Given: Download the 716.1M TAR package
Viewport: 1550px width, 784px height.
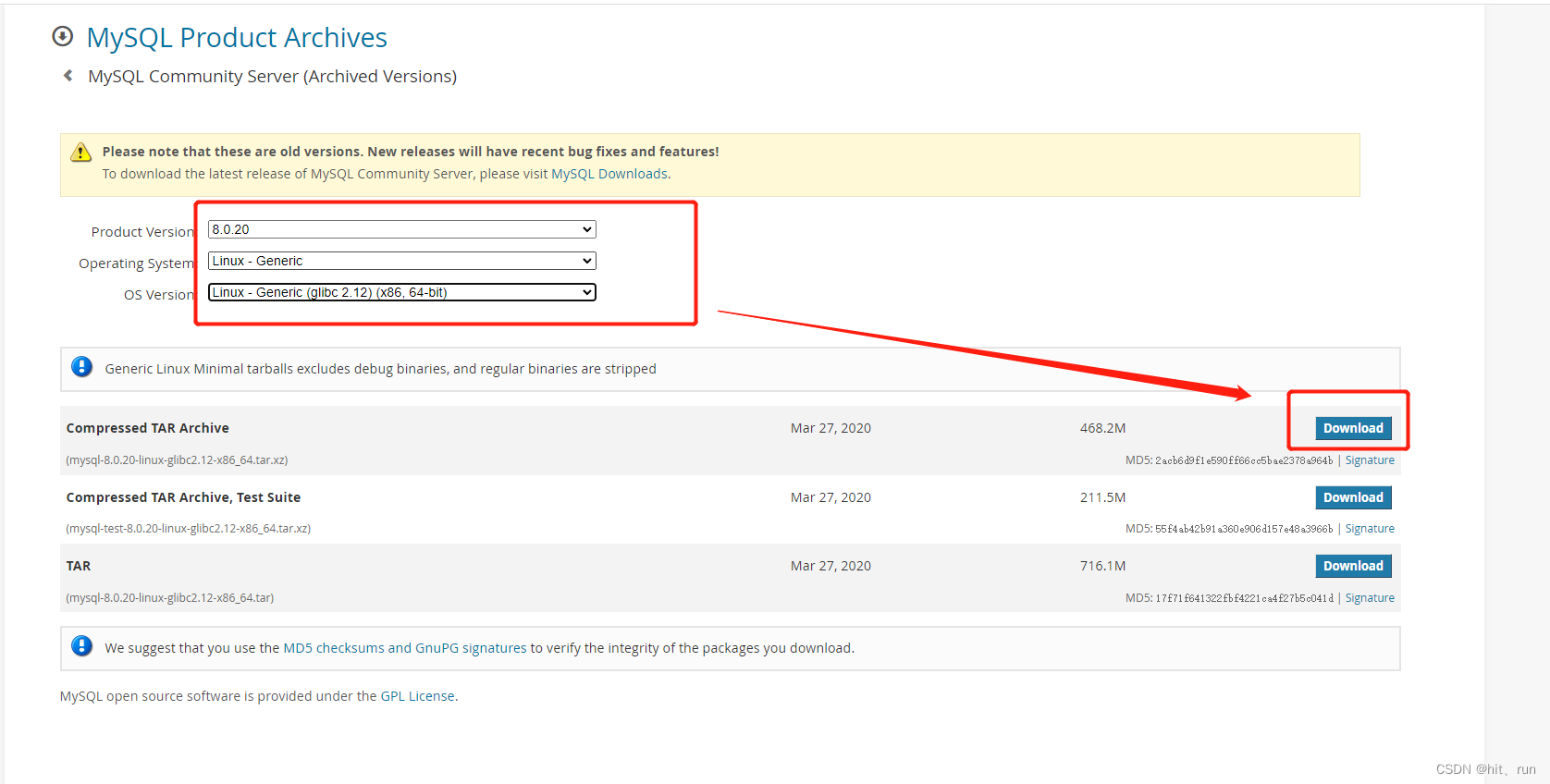Looking at the screenshot, I should 1353,566.
